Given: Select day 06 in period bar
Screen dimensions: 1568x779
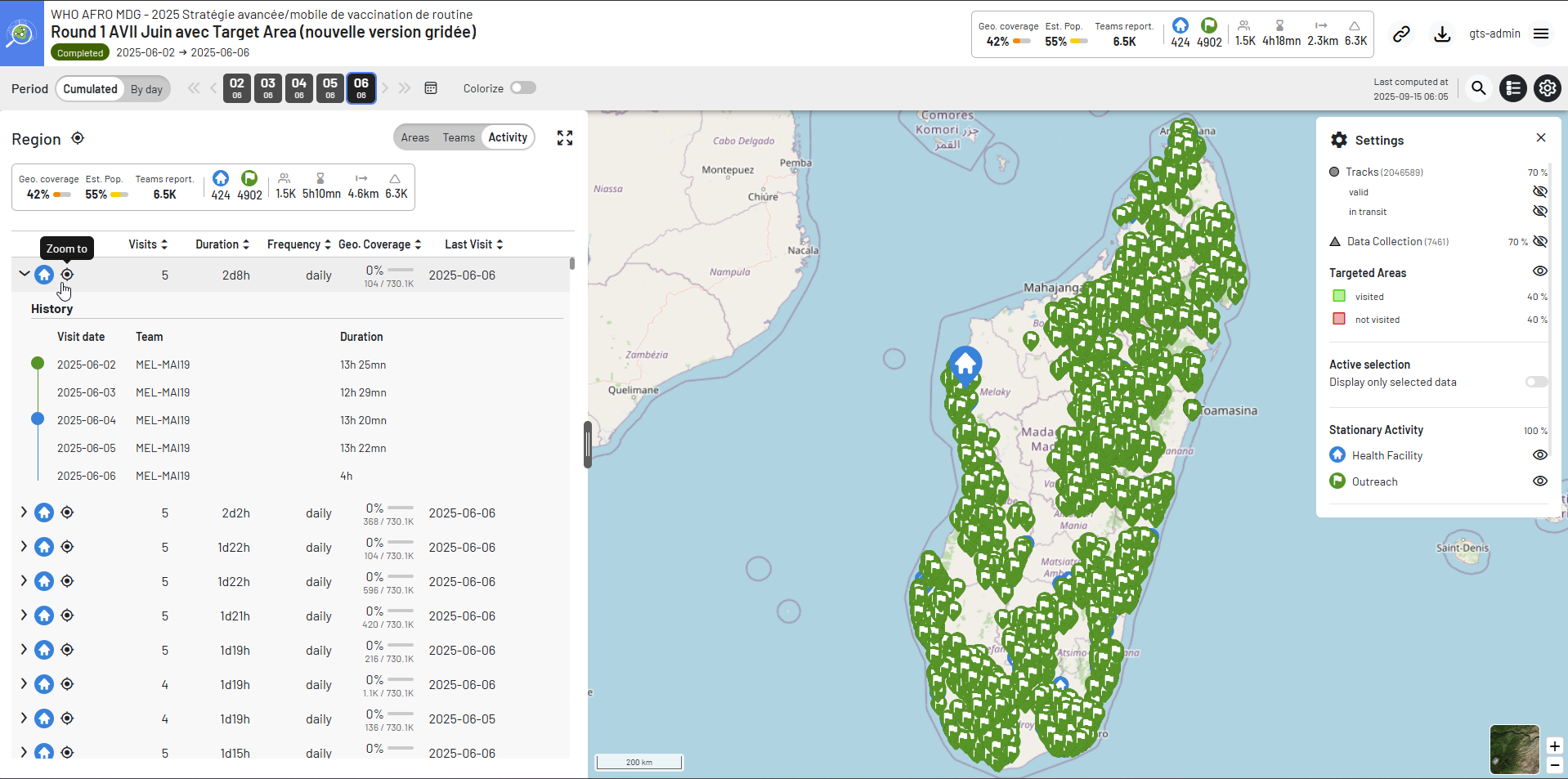Looking at the screenshot, I should (361, 88).
